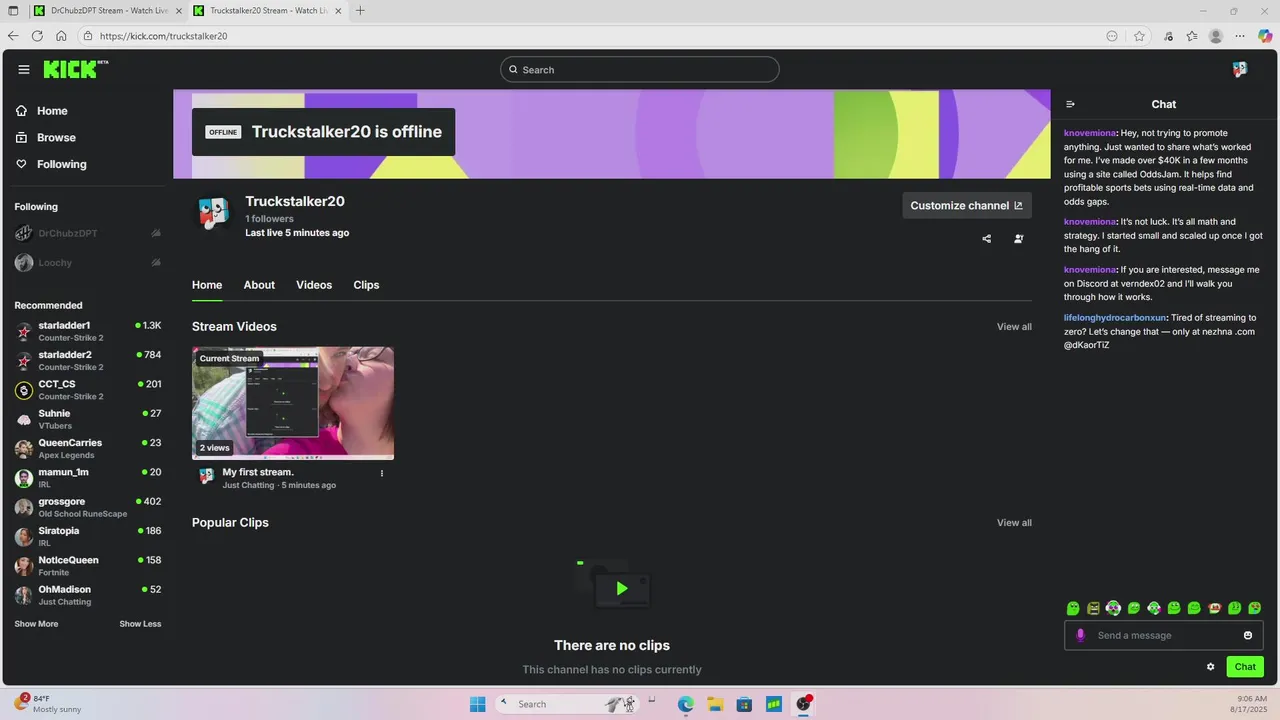Open the Edge tab actions menu button

coord(13,11)
